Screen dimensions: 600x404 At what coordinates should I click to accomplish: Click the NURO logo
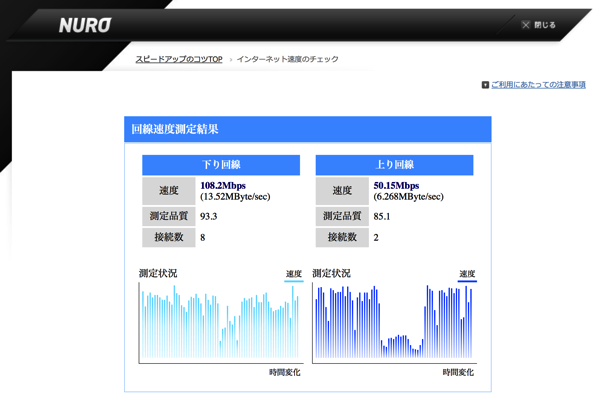tap(84, 25)
